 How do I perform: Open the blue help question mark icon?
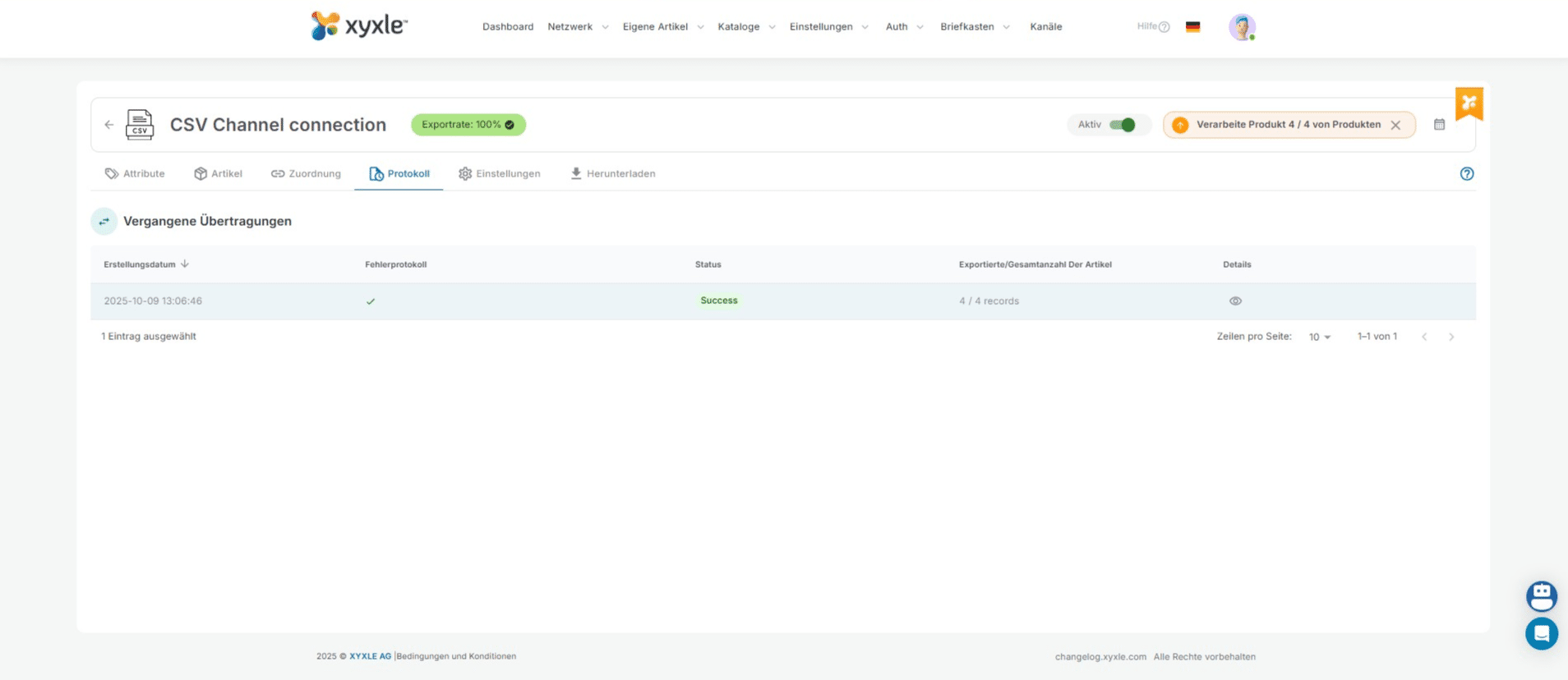pyautogui.click(x=1466, y=174)
